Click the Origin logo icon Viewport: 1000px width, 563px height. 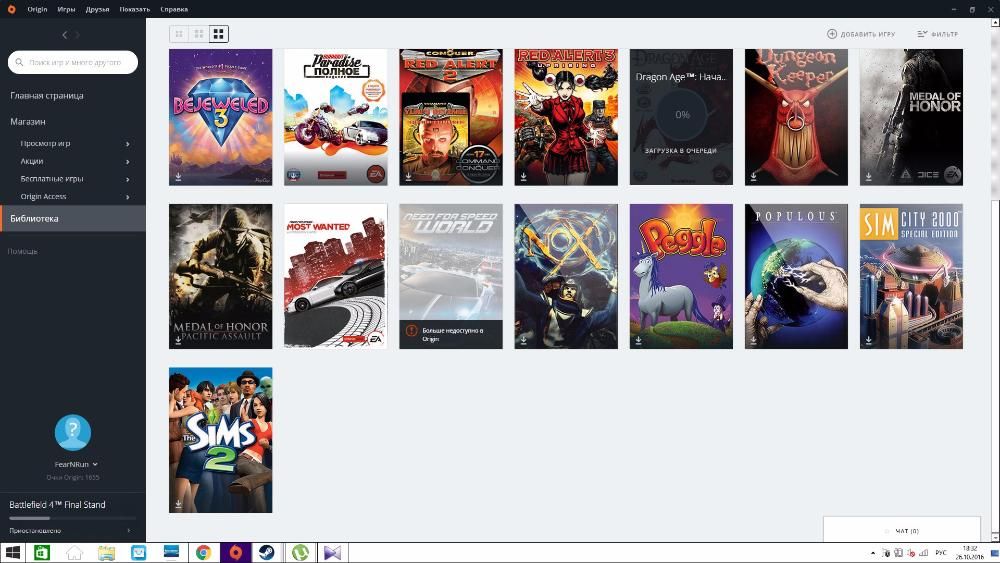[11, 9]
